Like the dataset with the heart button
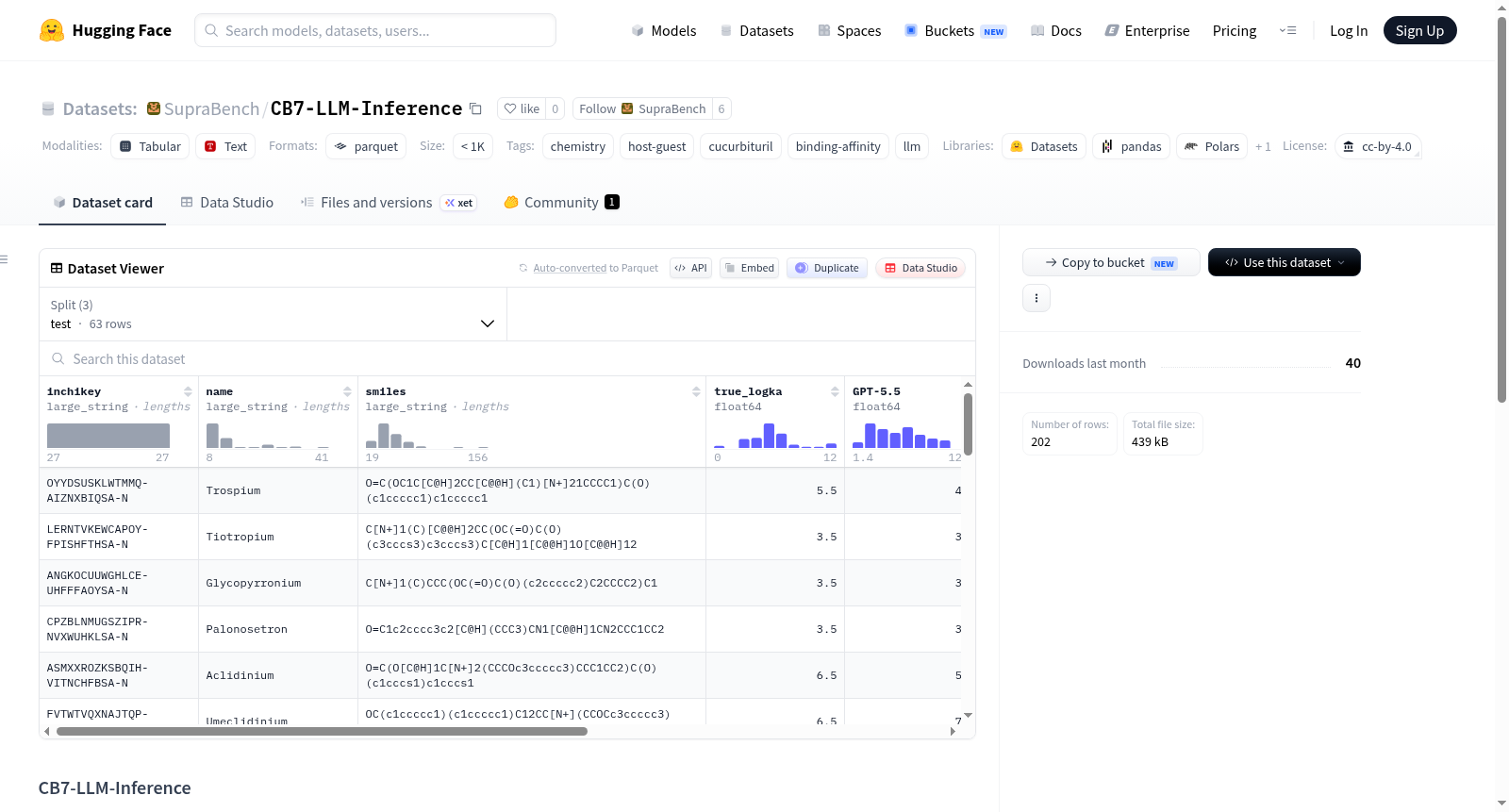 (522, 108)
